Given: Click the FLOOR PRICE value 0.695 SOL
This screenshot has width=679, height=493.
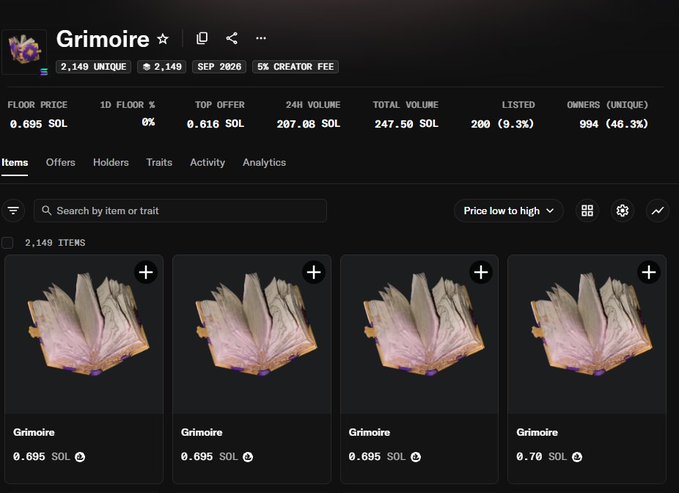Looking at the screenshot, I should tap(39, 124).
